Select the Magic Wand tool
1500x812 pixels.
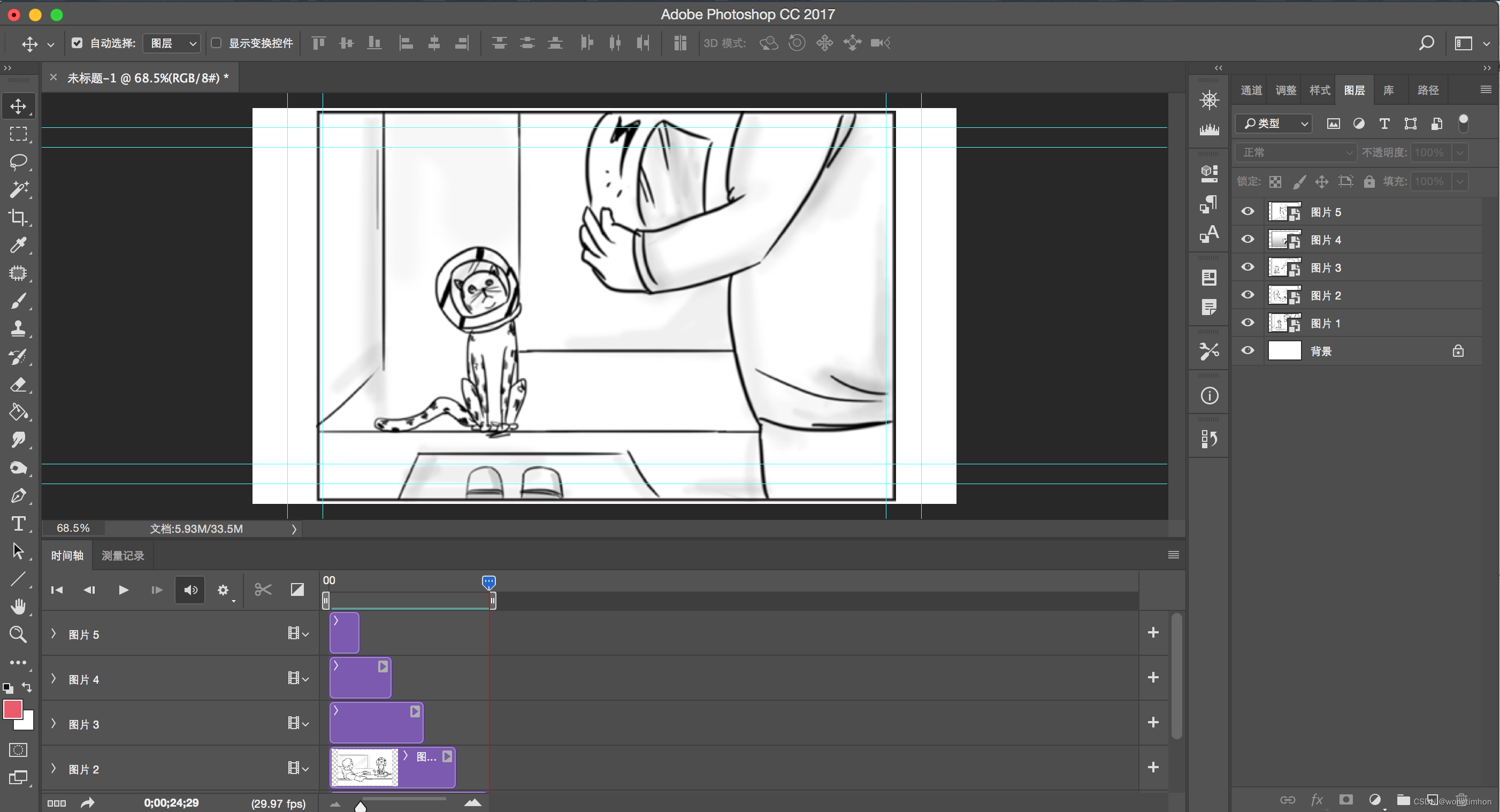click(18, 189)
